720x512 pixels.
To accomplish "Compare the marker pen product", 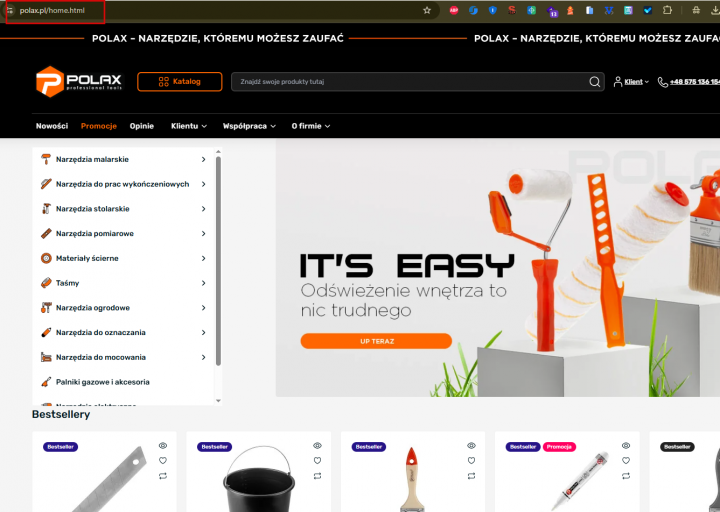I will (x=626, y=476).
